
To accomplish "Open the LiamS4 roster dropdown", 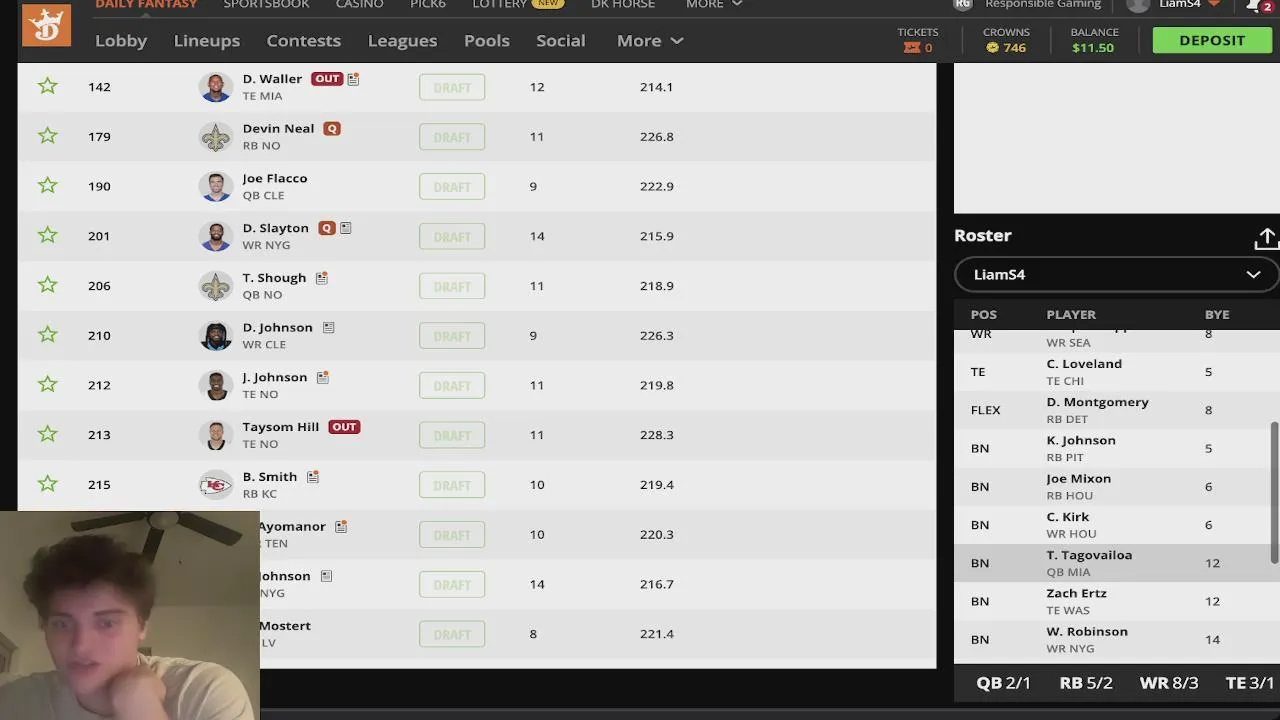I will tap(1116, 274).
